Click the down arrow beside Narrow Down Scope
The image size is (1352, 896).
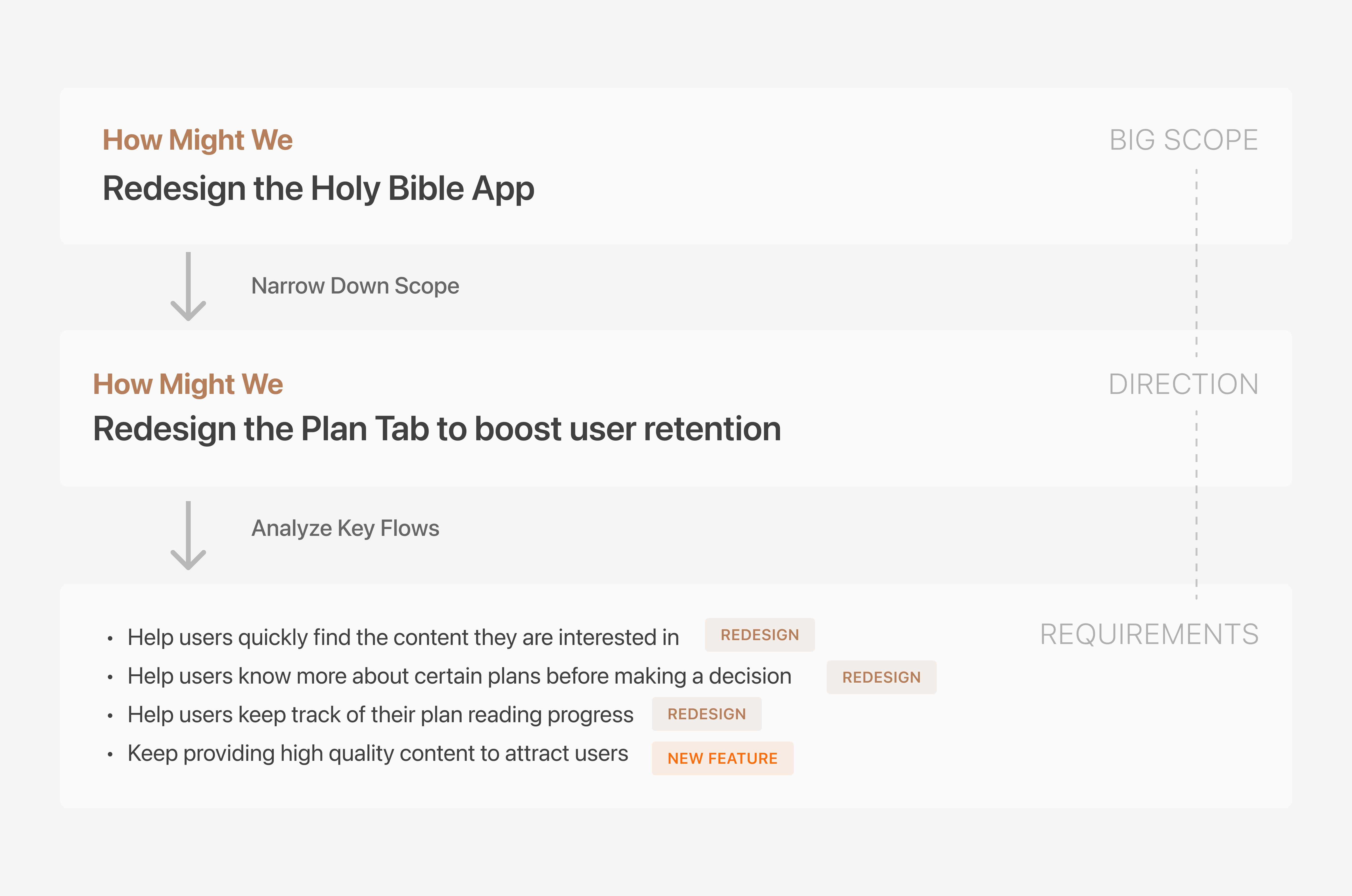(188, 286)
